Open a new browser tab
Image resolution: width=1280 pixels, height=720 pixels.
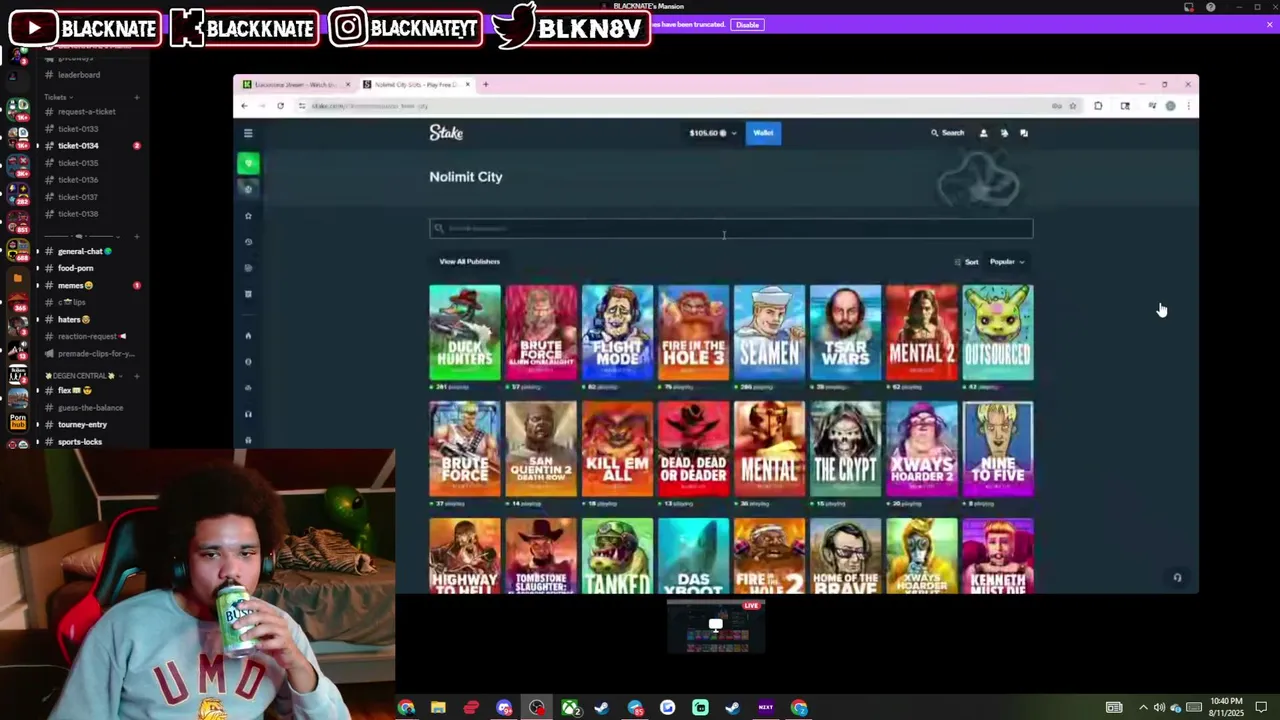coord(486,84)
